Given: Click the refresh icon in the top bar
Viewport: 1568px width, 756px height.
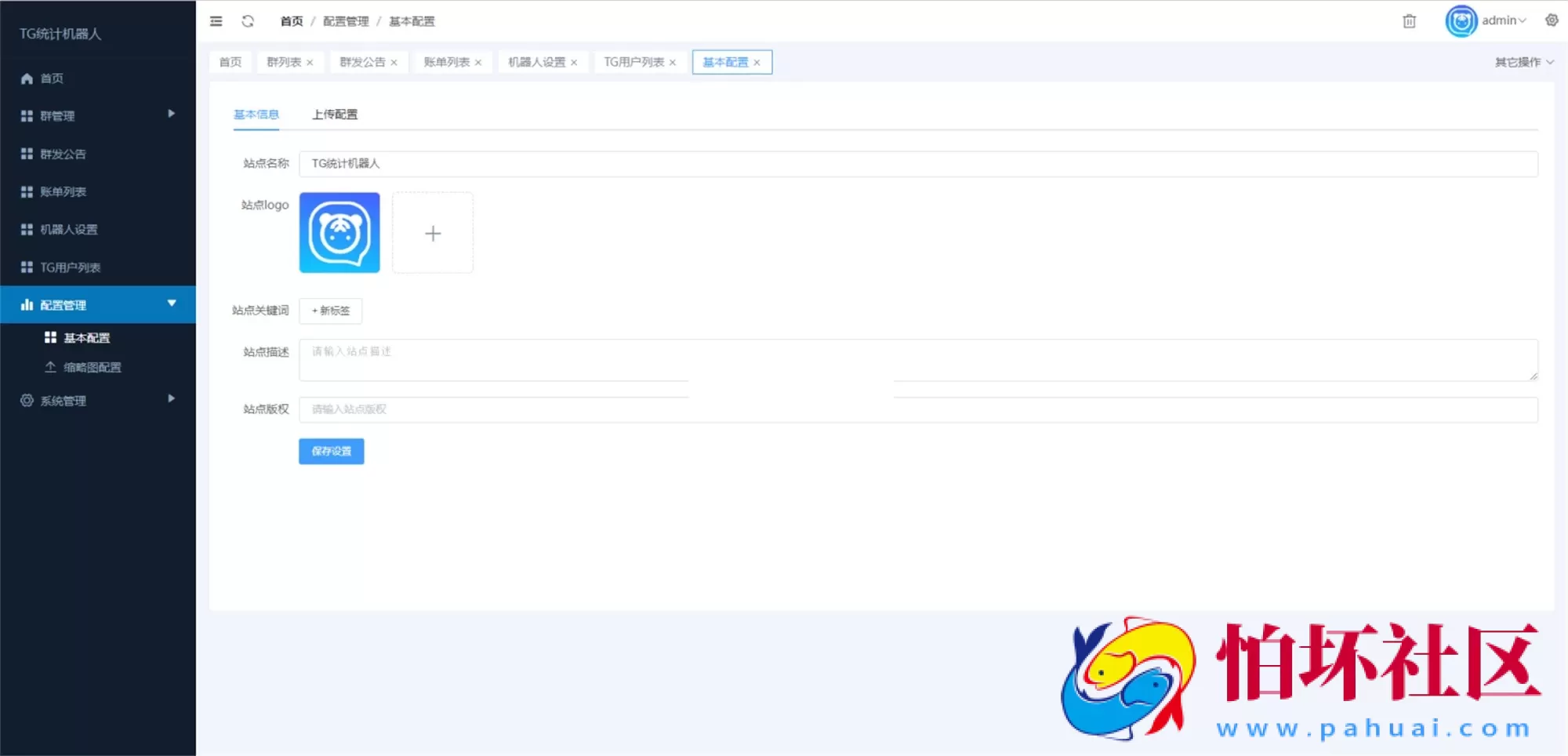Looking at the screenshot, I should click(x=248, y=21).
